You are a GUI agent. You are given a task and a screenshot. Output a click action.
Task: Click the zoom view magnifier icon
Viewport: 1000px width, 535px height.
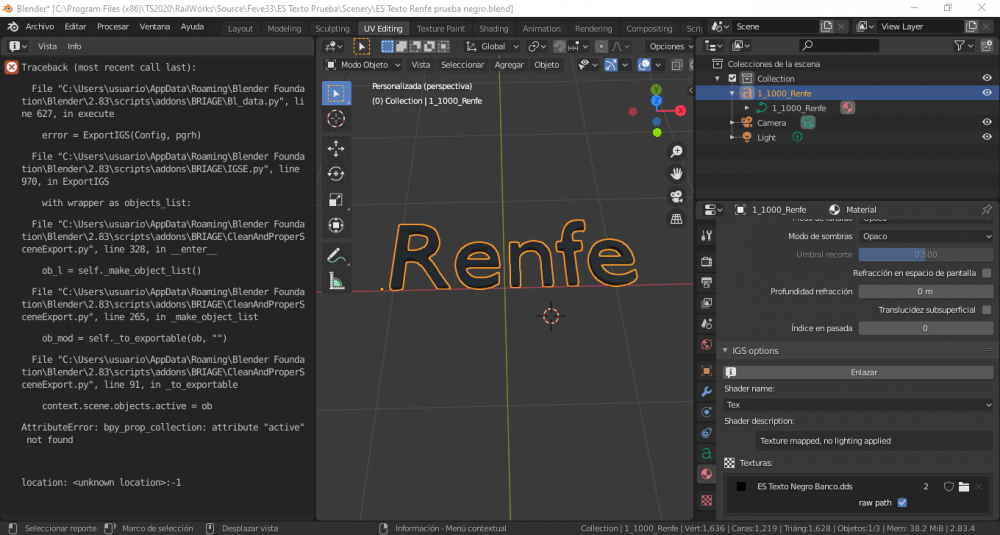[677, 151]
